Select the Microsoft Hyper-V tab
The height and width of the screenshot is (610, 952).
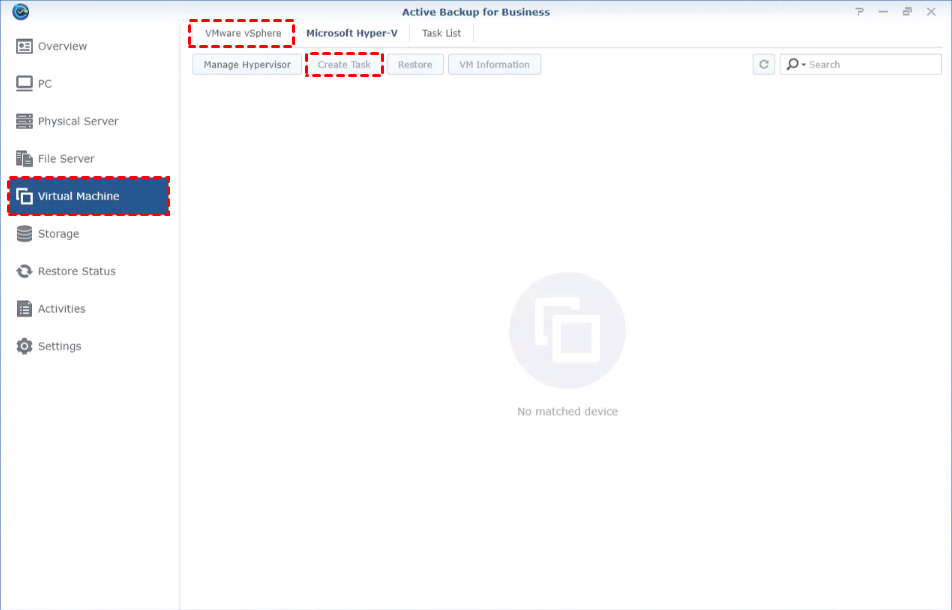(x=352, y=33)
